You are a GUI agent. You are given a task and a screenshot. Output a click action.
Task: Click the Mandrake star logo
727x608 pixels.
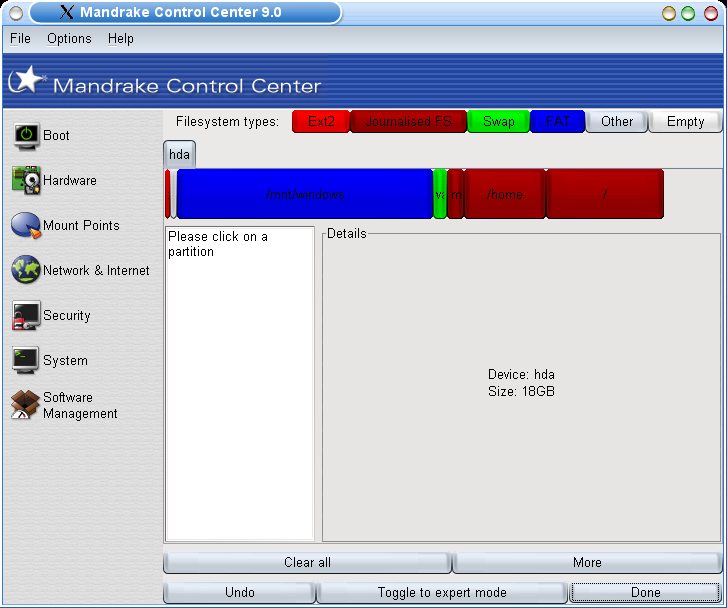[x=27, y=79]
